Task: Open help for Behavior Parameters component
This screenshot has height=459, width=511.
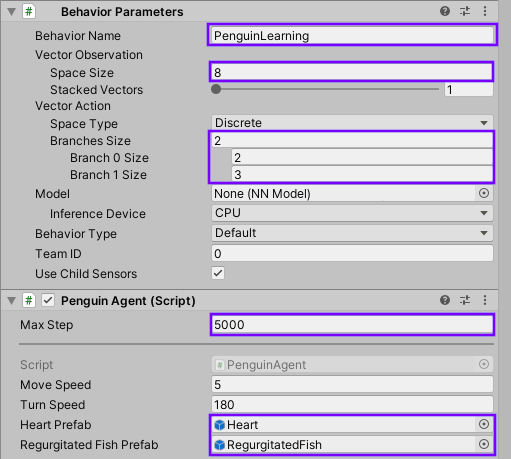Action: coord(445,11)
